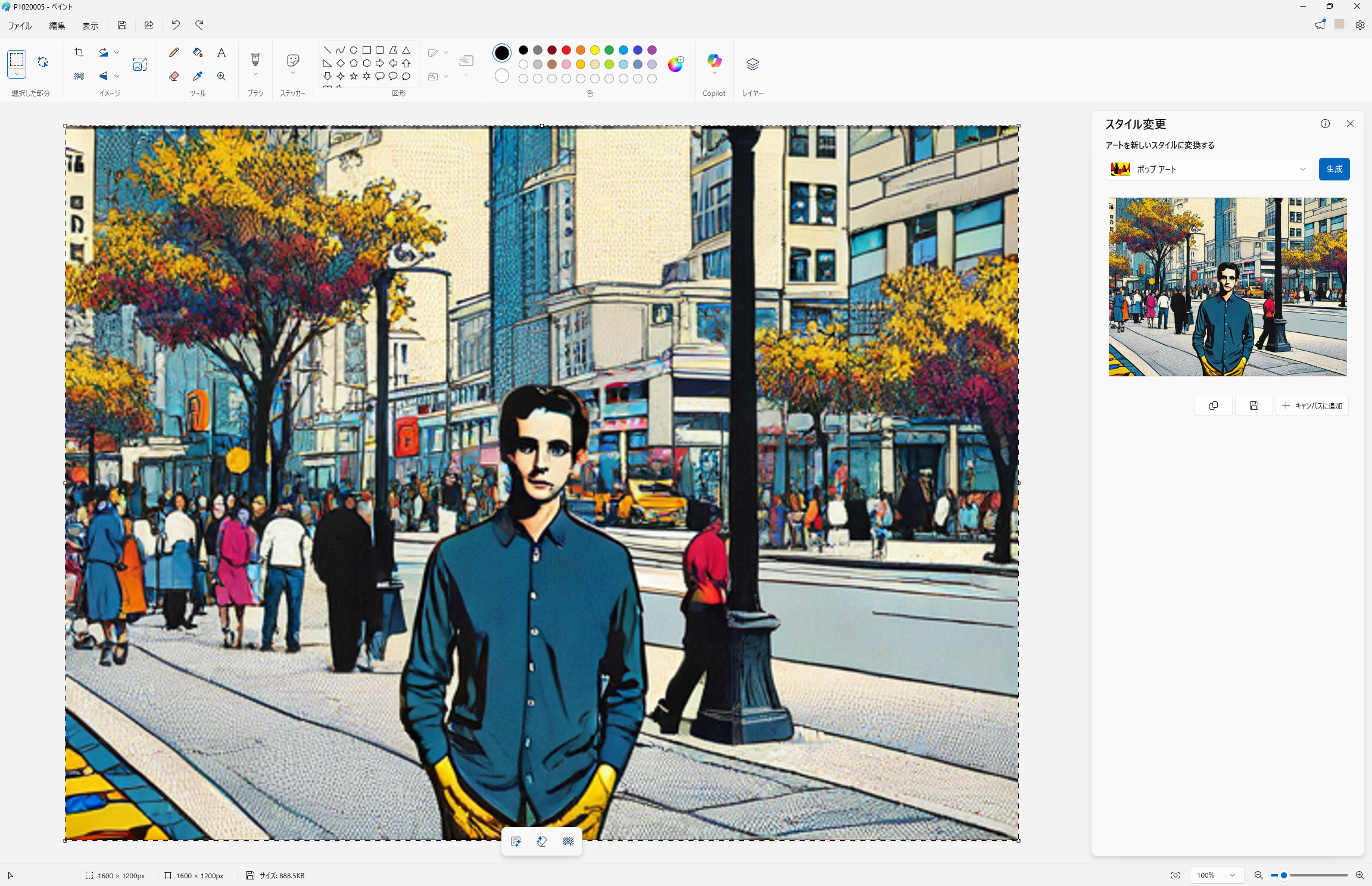The width and height of the screenshot is (1372, 886).
Task: Expand the rotate options chevron
Action: 117,52
